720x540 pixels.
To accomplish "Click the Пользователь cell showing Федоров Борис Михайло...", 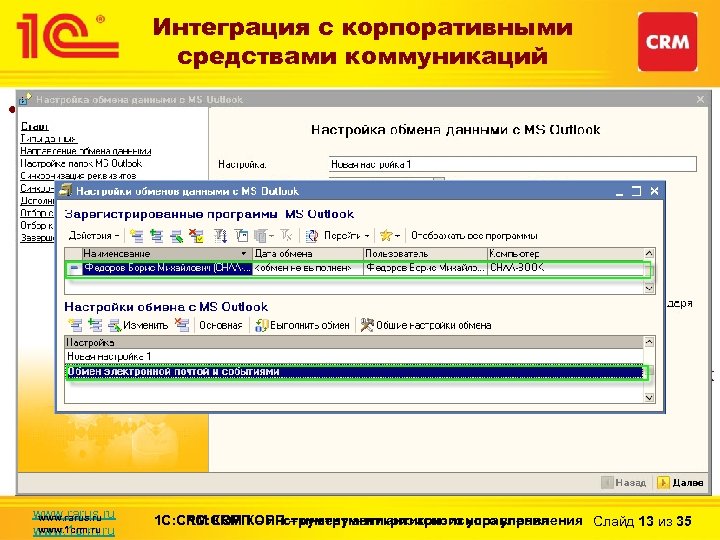I will (x=425, y=268).
